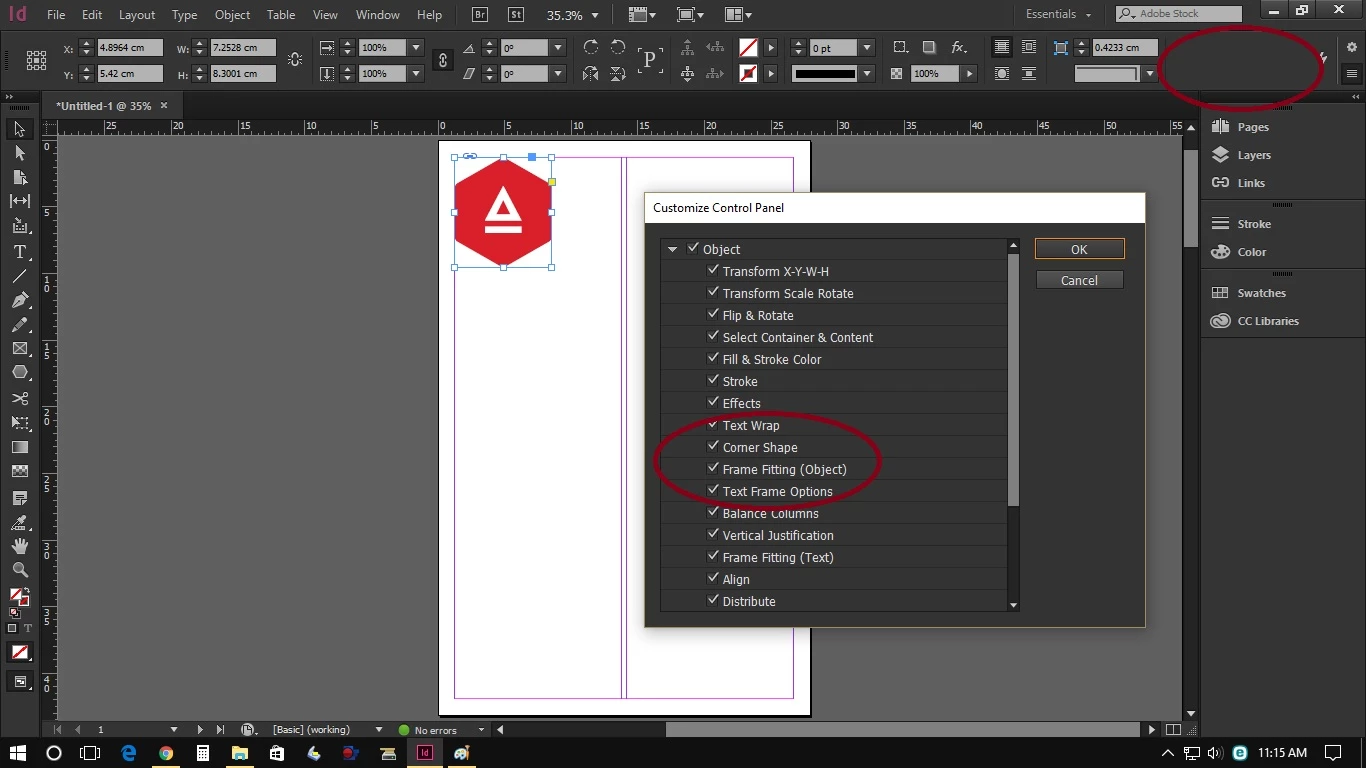Open the Pages panel
Screen dimensions: 1366x768
[1240, 127]
